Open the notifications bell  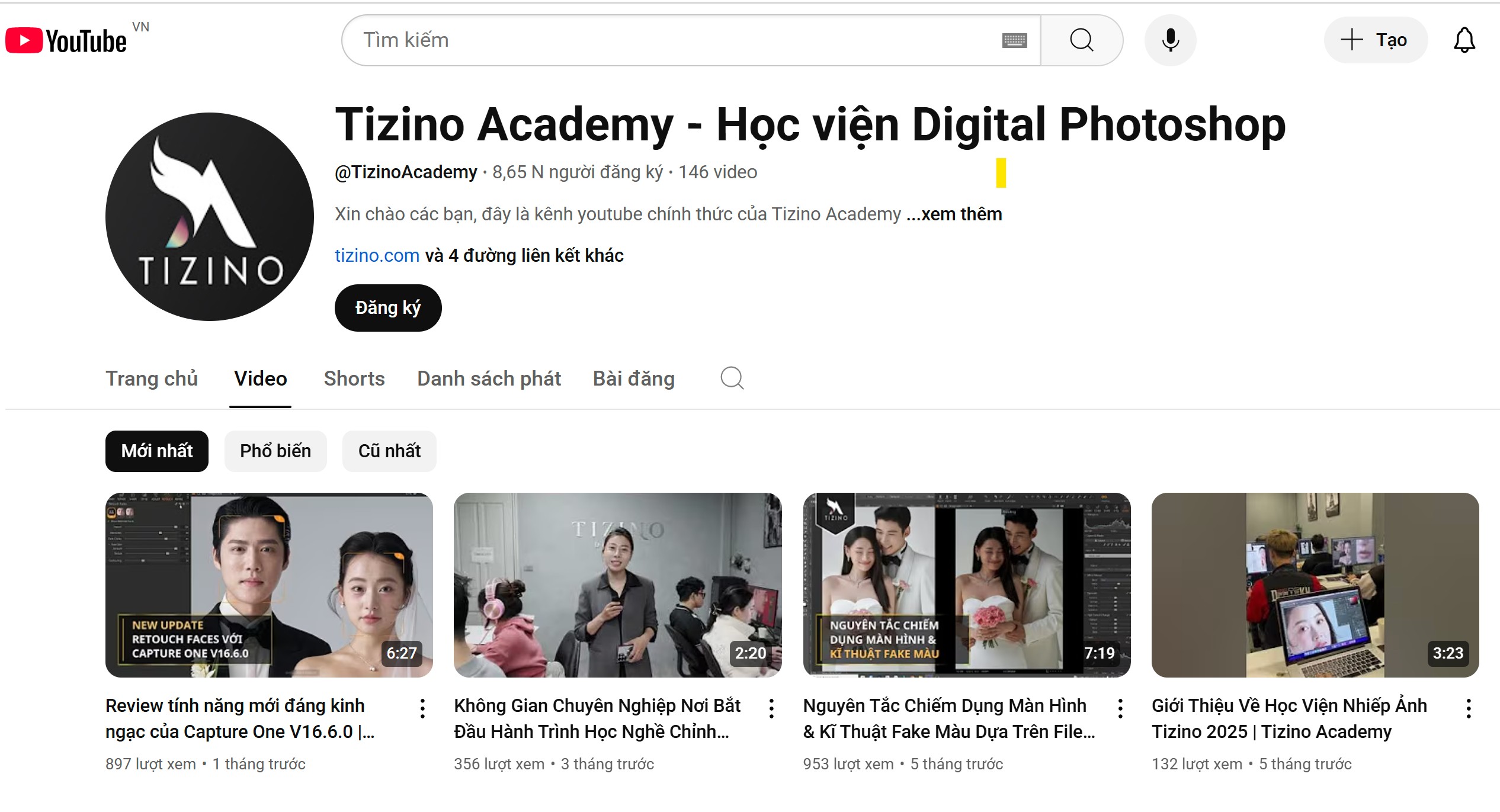click(1464, 40)
